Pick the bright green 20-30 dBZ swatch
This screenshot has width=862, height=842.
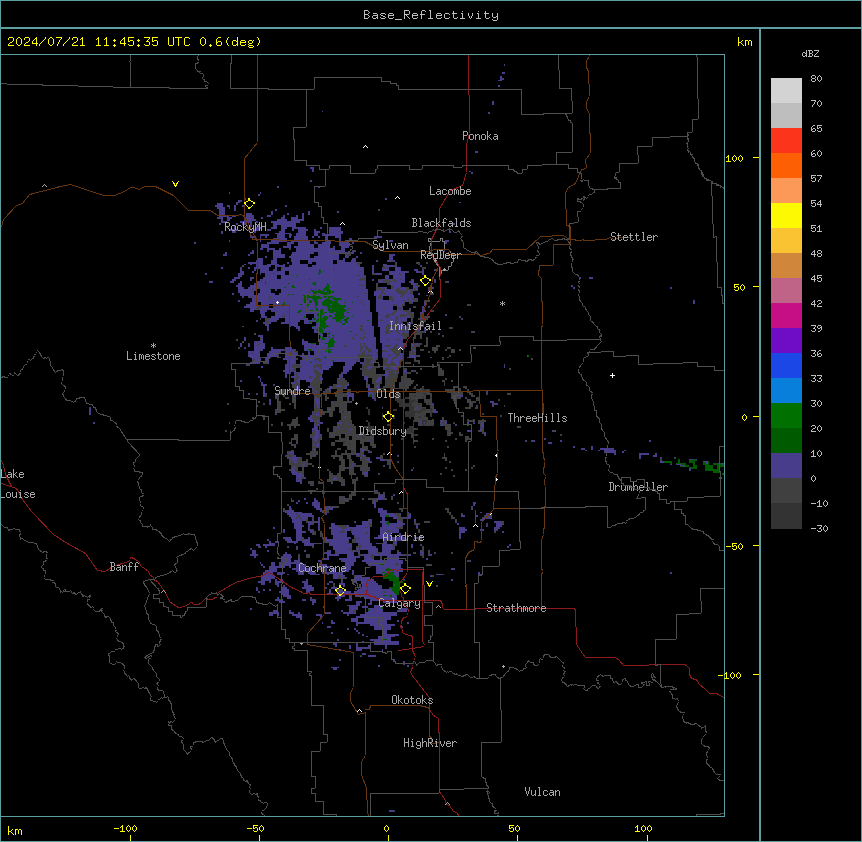[786, 416]
